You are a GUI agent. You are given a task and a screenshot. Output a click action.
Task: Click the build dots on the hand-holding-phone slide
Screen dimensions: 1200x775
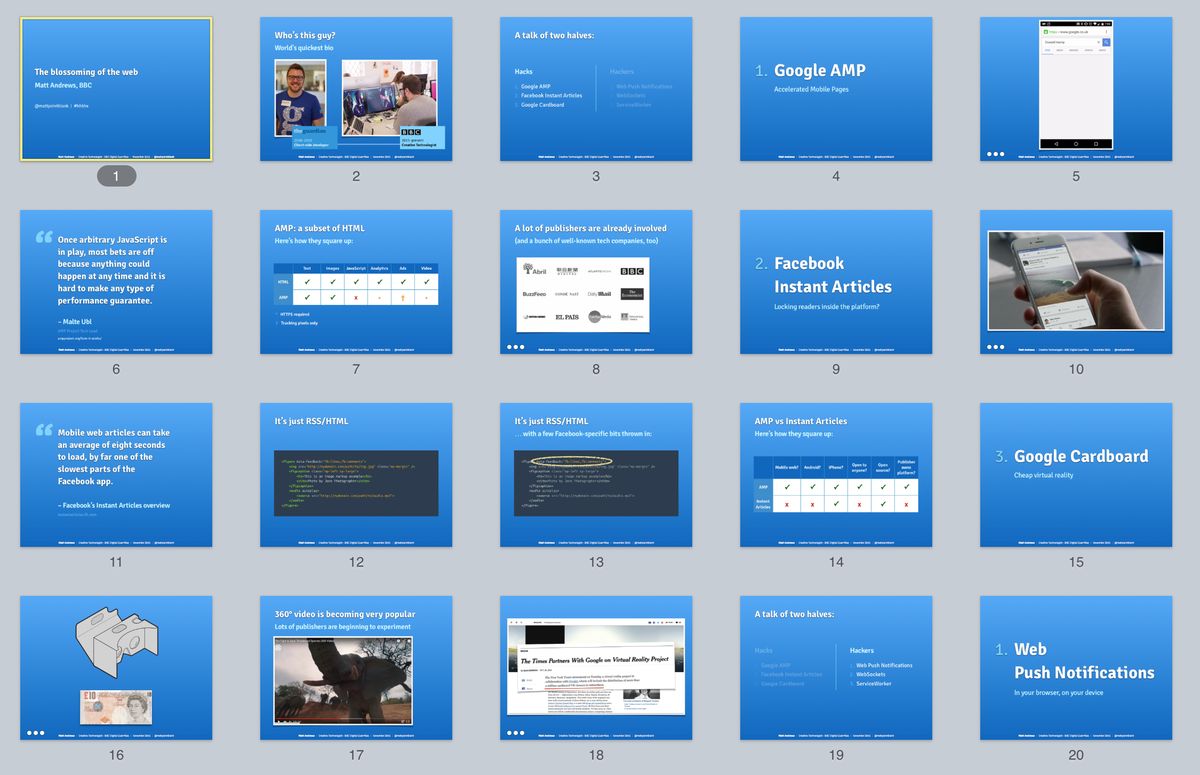tap(995, 347)
